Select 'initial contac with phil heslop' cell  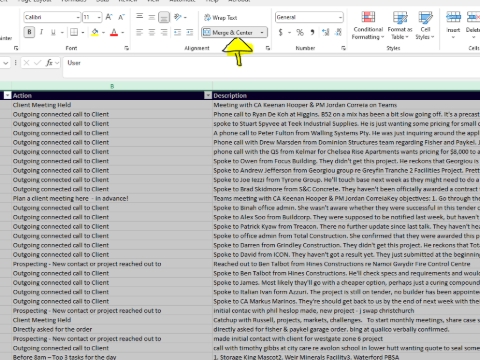(x=346, y=311)
